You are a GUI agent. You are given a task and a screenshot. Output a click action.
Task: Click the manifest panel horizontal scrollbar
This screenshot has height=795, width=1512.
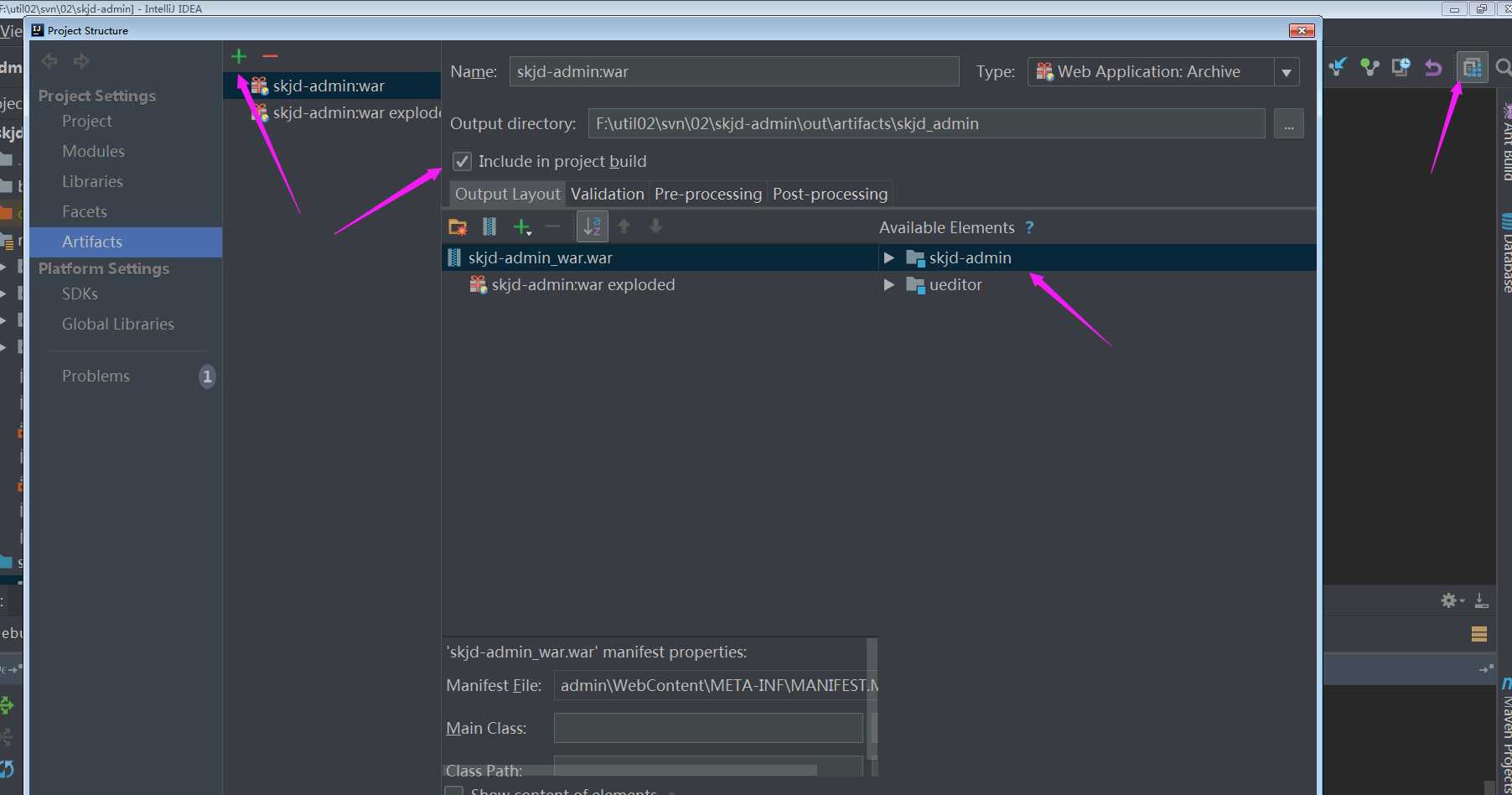630,770
